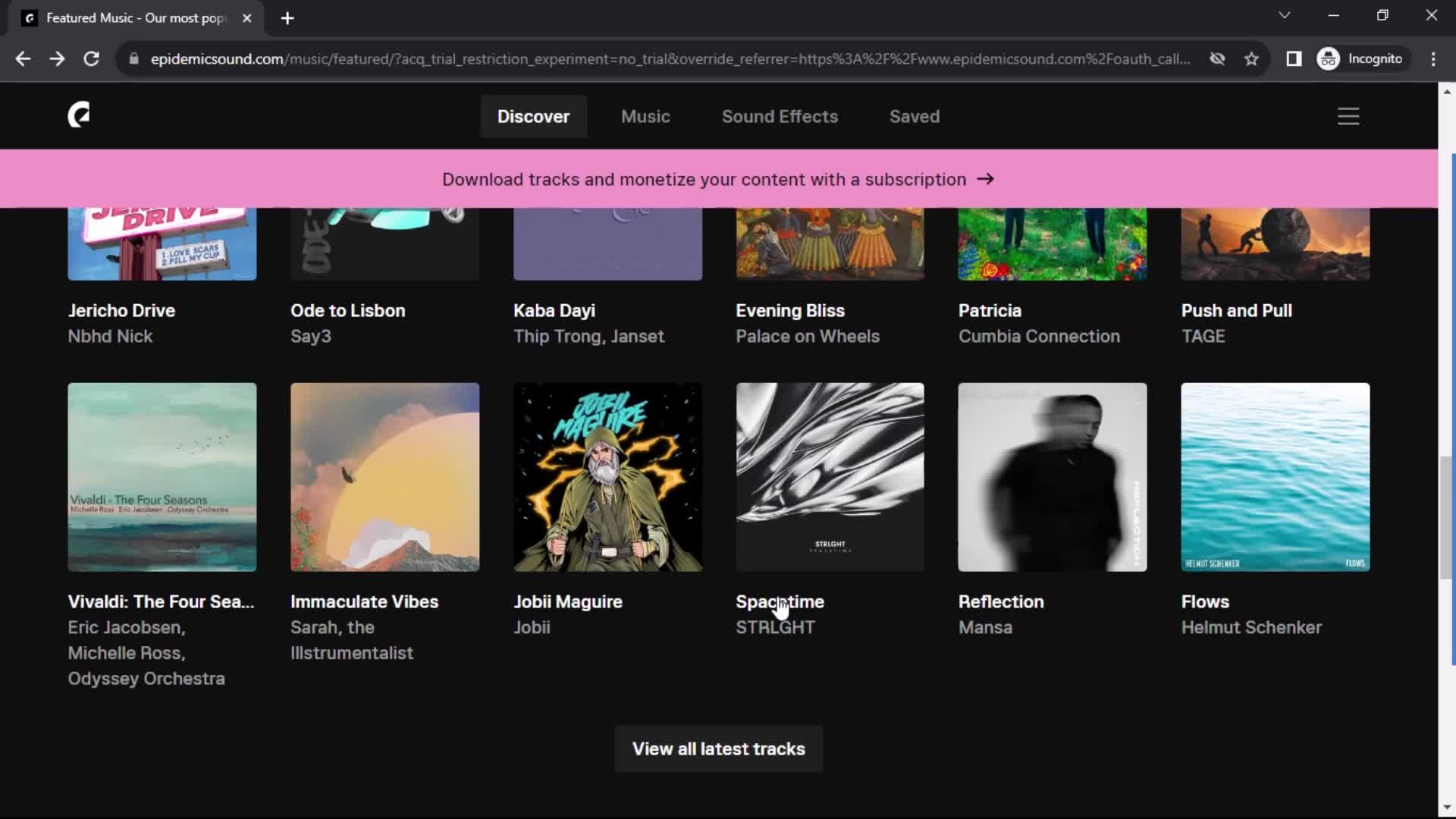This screenshot has height=819, width=1456.
Task: Open the Sound Effects tab
Action: [780, 116]
